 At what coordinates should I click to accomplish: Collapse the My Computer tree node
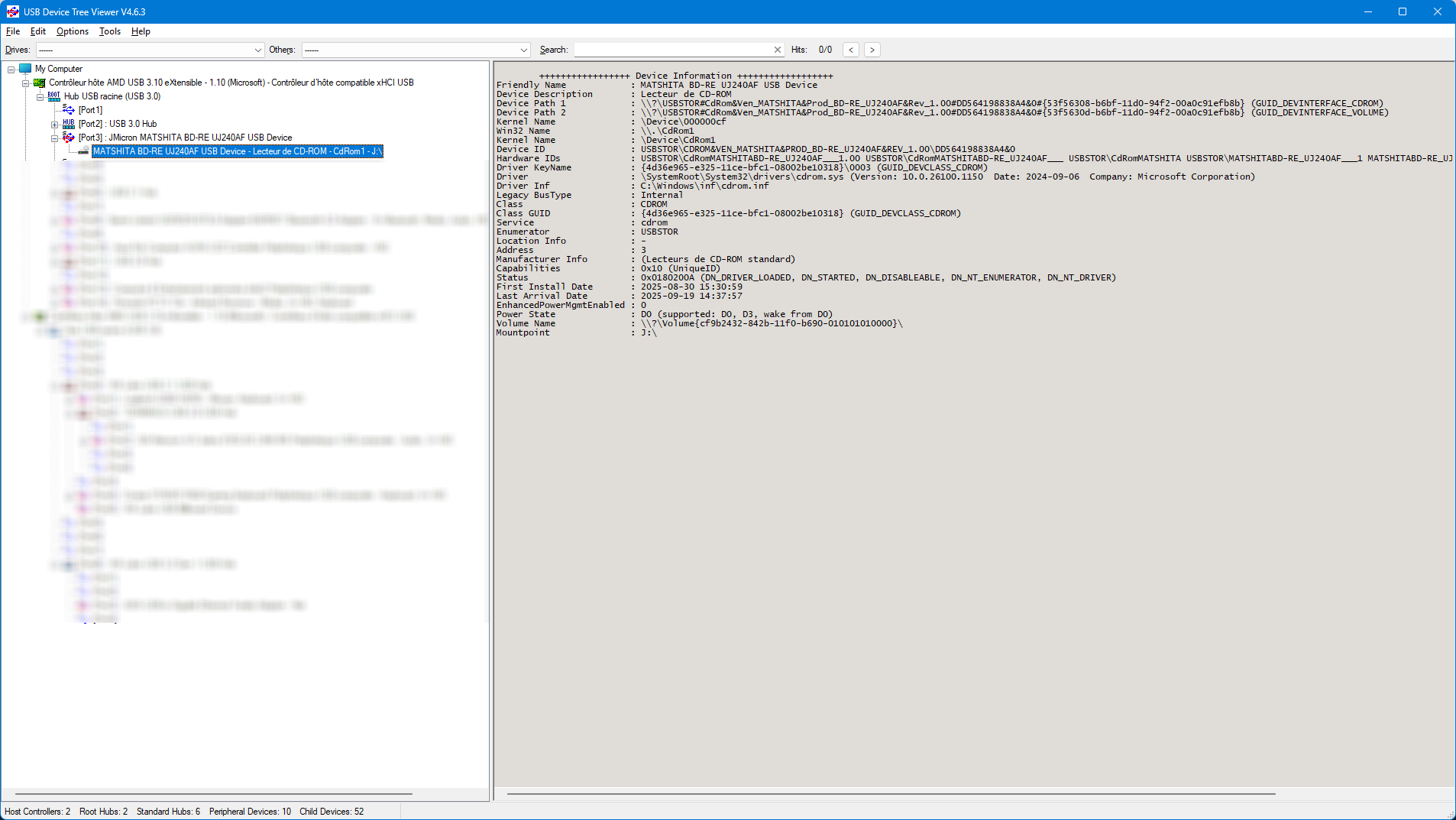click(x=11, y=69)
